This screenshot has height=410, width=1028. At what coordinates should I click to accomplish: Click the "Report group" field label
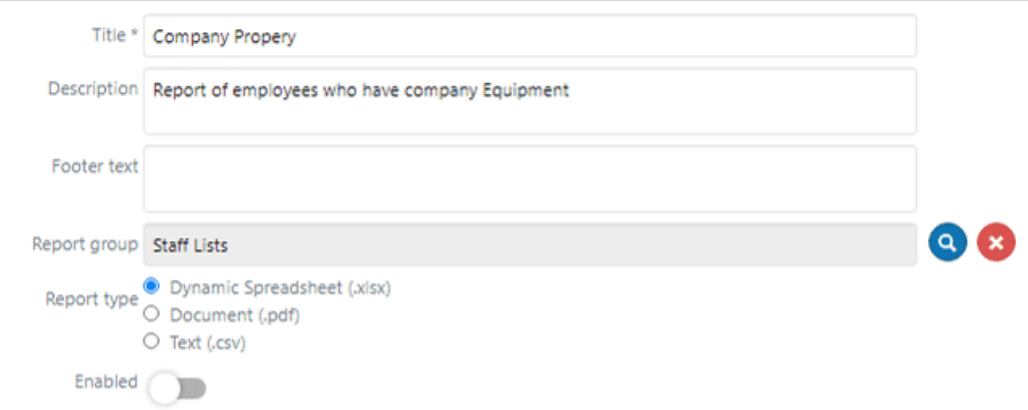85,245
